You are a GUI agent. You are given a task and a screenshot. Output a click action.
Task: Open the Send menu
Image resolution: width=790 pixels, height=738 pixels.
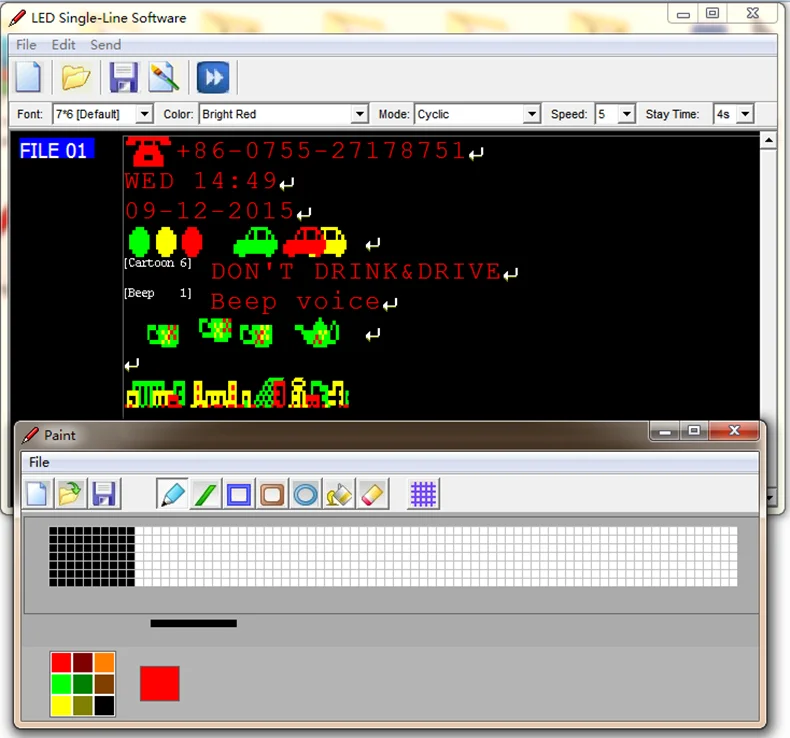[105, 45]
